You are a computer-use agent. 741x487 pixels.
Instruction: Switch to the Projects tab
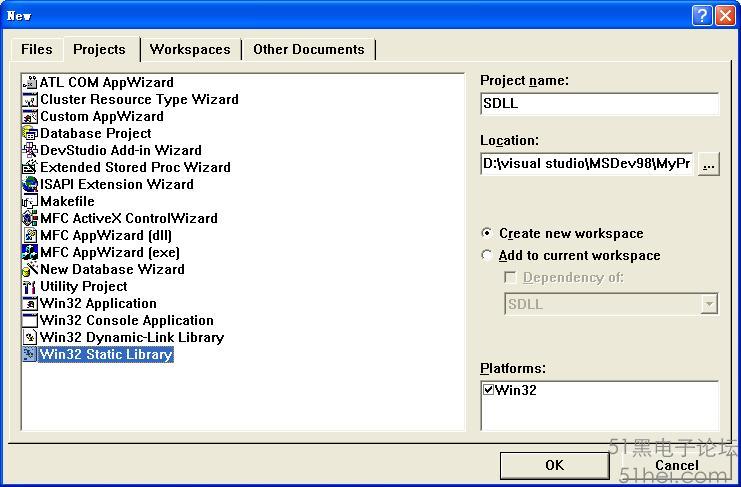100,49
